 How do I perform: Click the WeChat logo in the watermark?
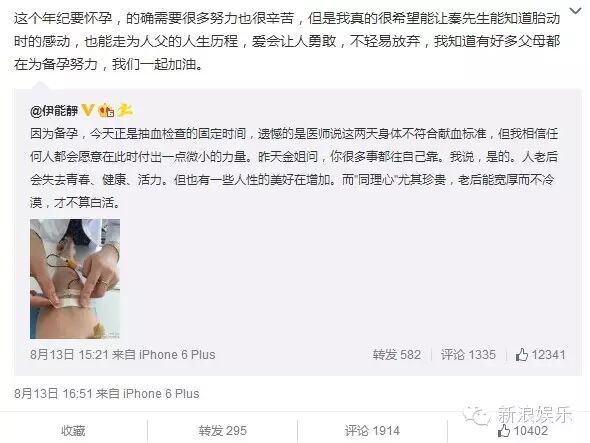point(476,415)
